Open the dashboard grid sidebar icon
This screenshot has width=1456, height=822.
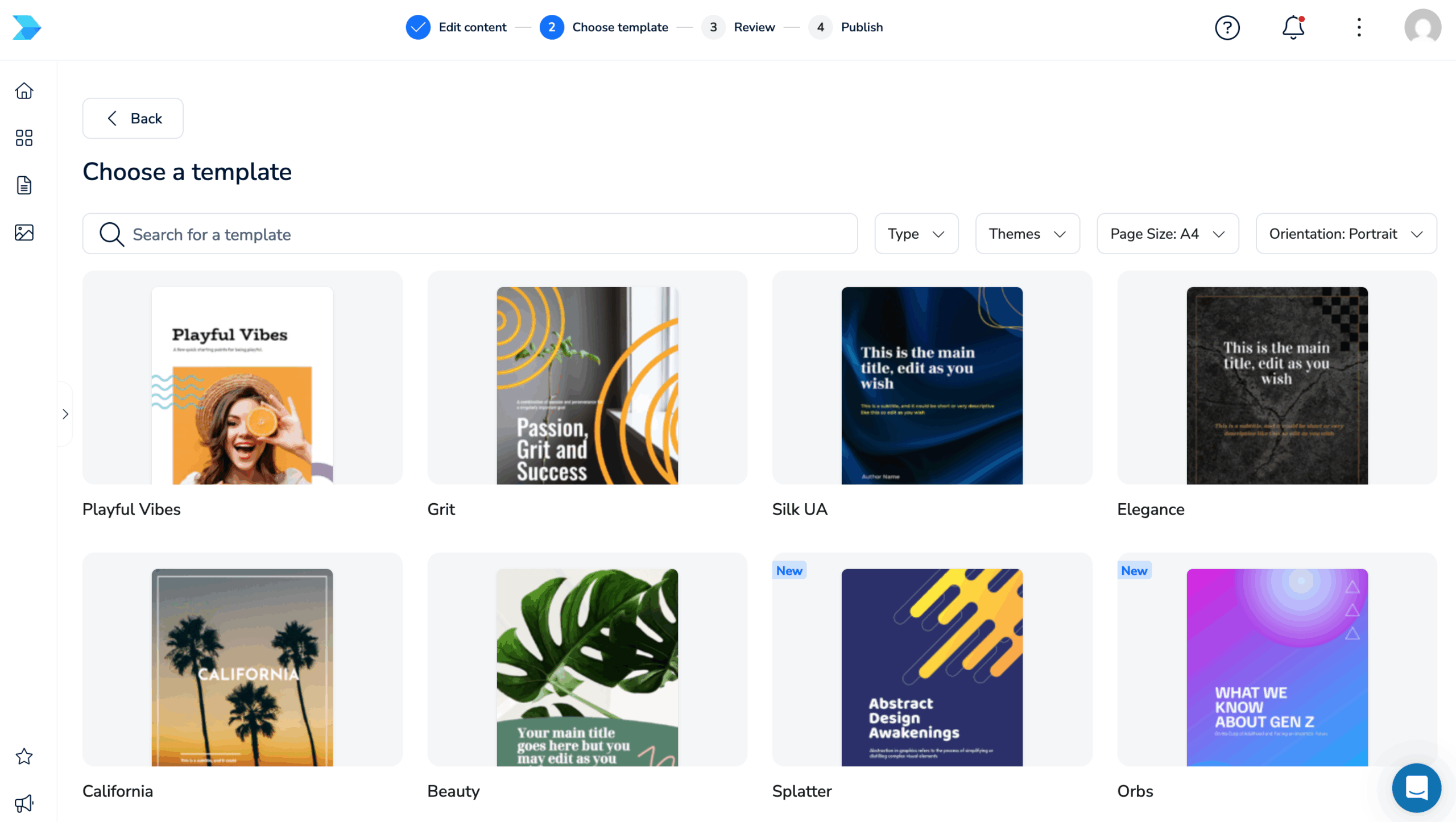[24, 138]
